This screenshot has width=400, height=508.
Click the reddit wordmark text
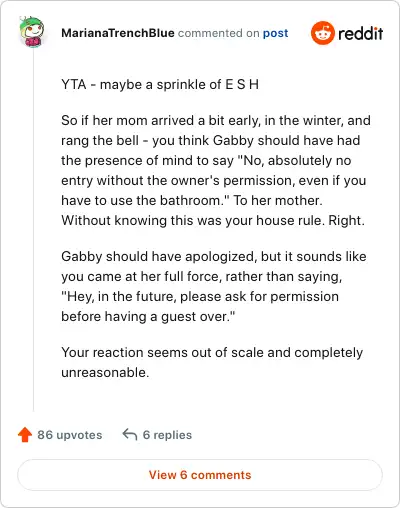(361, 33)
